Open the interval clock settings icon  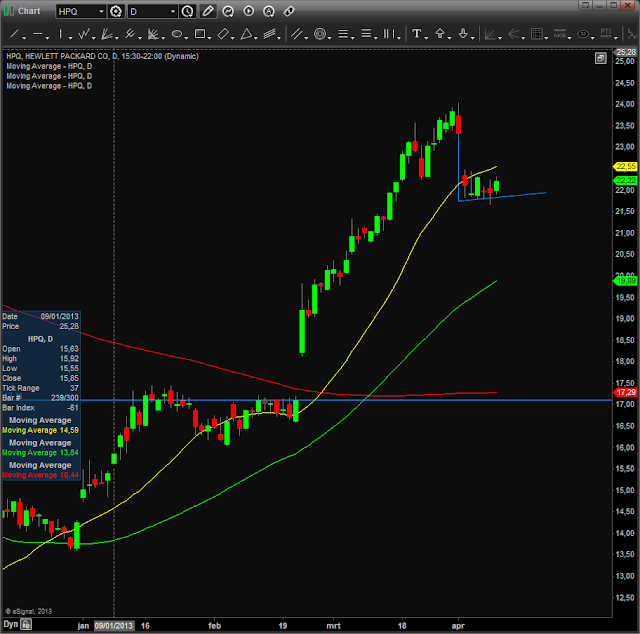tap(187, 11)
